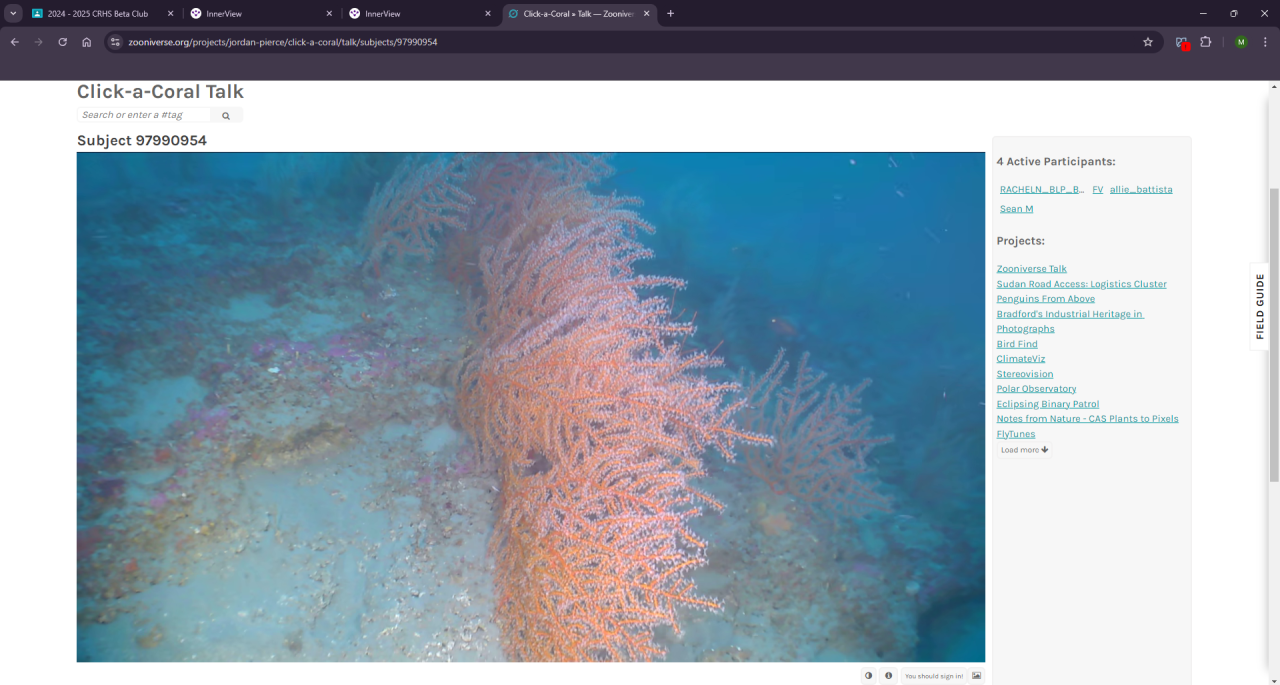The height and width of the screenshot is (685, 1280).
Task: Open the Penguins From Above project
Action: pyautogui.click(x=1045, y=299)
